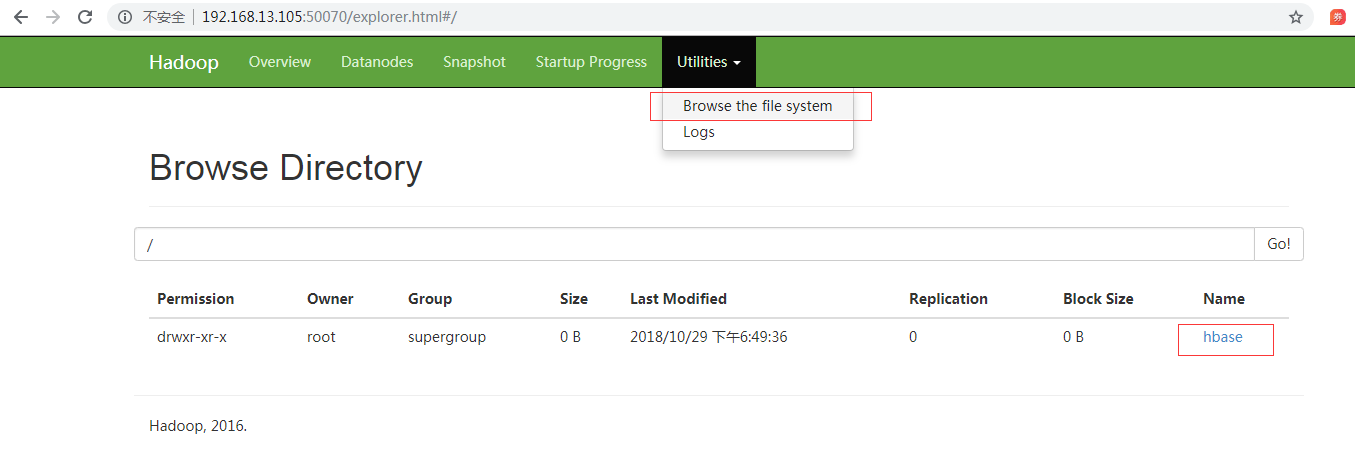The image size is (1355, 458).
Task: Go to the Overview tab
Action: (x=280, y=62)
